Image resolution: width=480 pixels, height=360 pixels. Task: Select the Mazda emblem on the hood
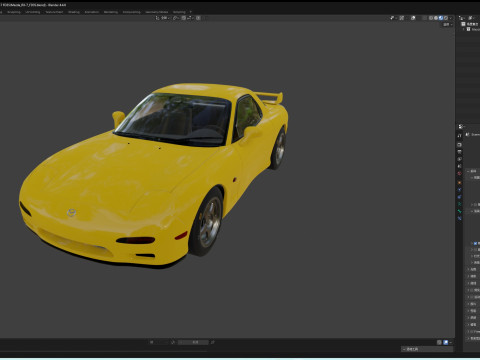(71, 213)
